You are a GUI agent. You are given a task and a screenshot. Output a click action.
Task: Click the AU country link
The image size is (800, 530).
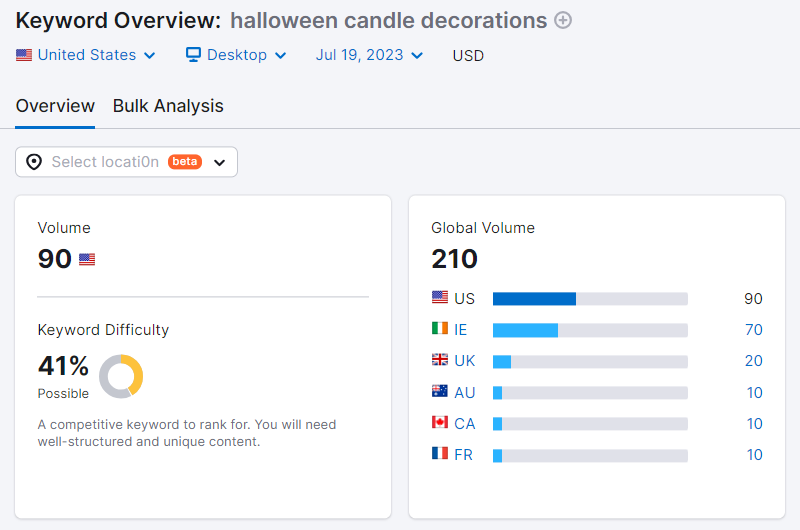click(x=465, y=393)
